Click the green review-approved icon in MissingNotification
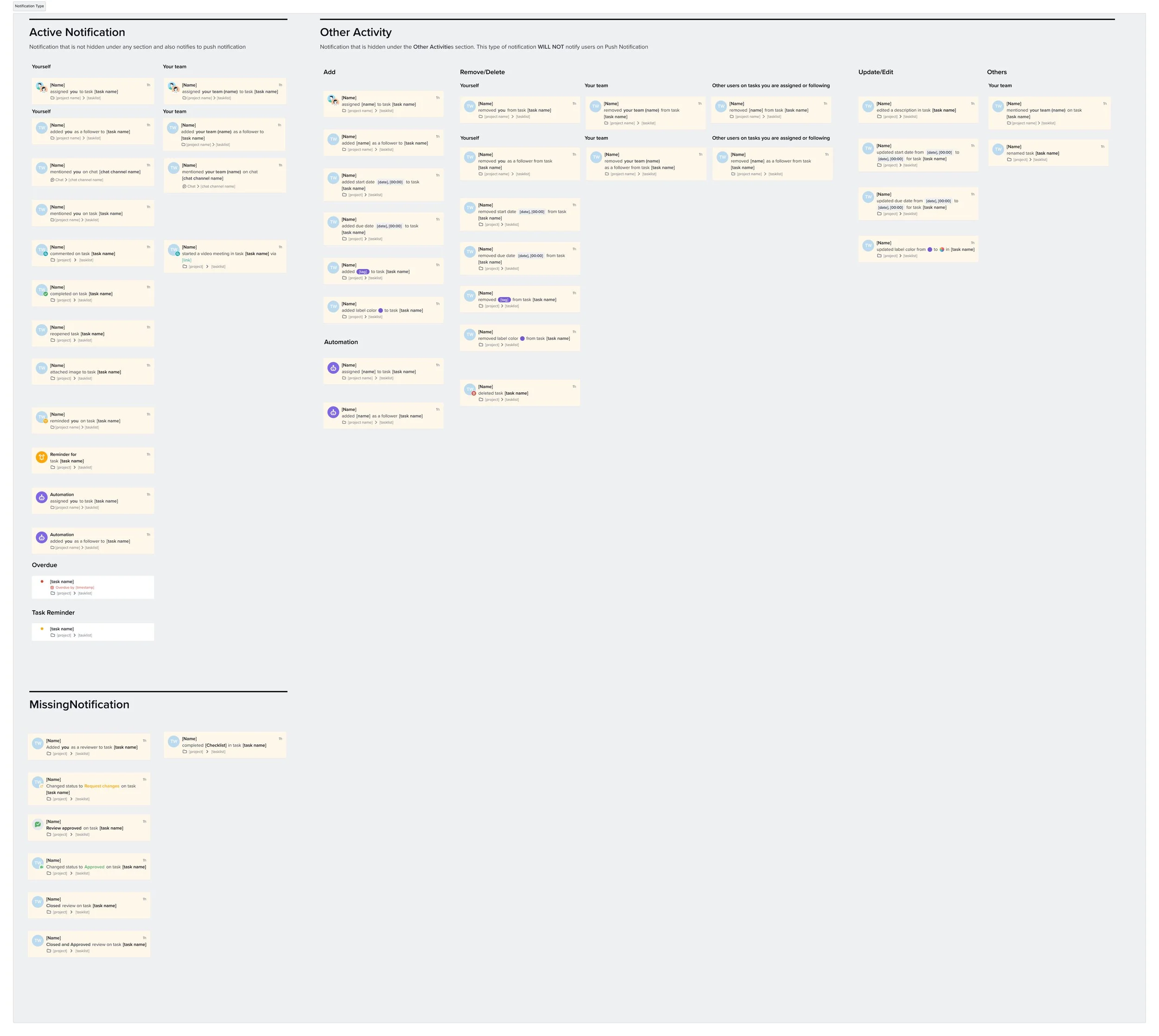The width and height of the screenshot is (1159, 1036). point(38,824)
